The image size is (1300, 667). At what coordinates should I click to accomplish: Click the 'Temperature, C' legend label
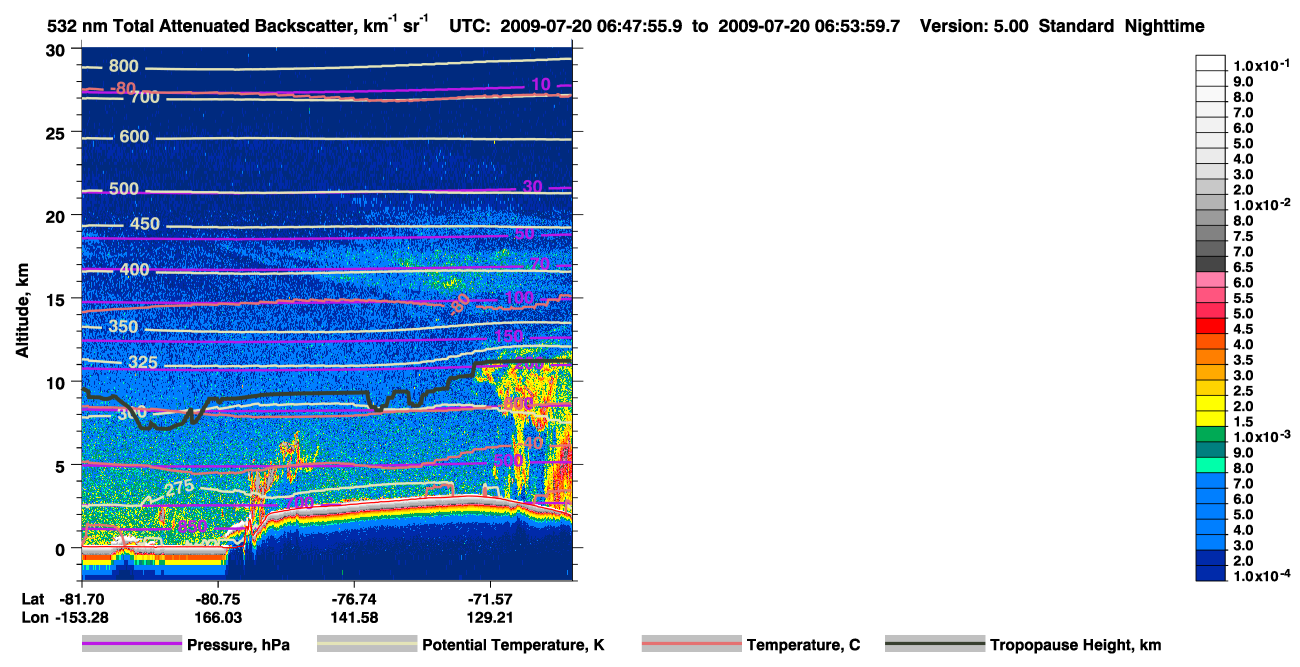[x=803, y=645]
